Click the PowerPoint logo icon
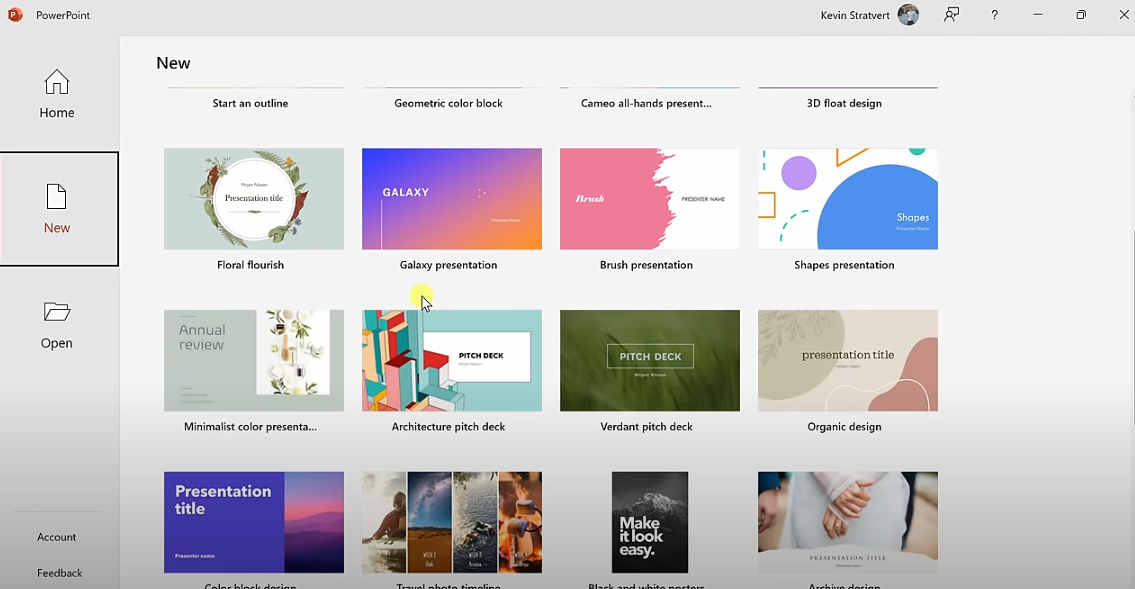 [15, 14]
